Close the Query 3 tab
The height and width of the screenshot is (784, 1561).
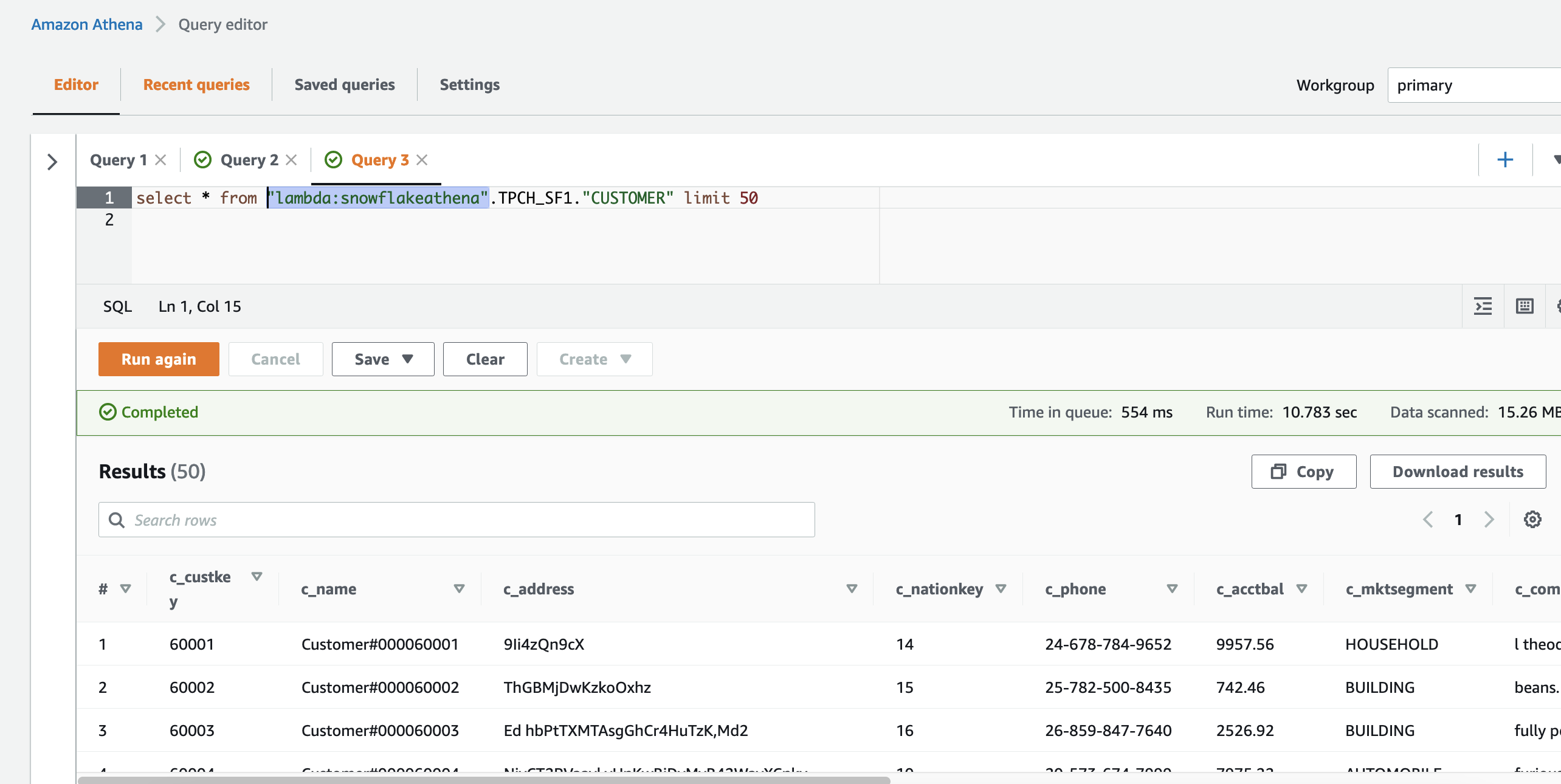point(422,160)
